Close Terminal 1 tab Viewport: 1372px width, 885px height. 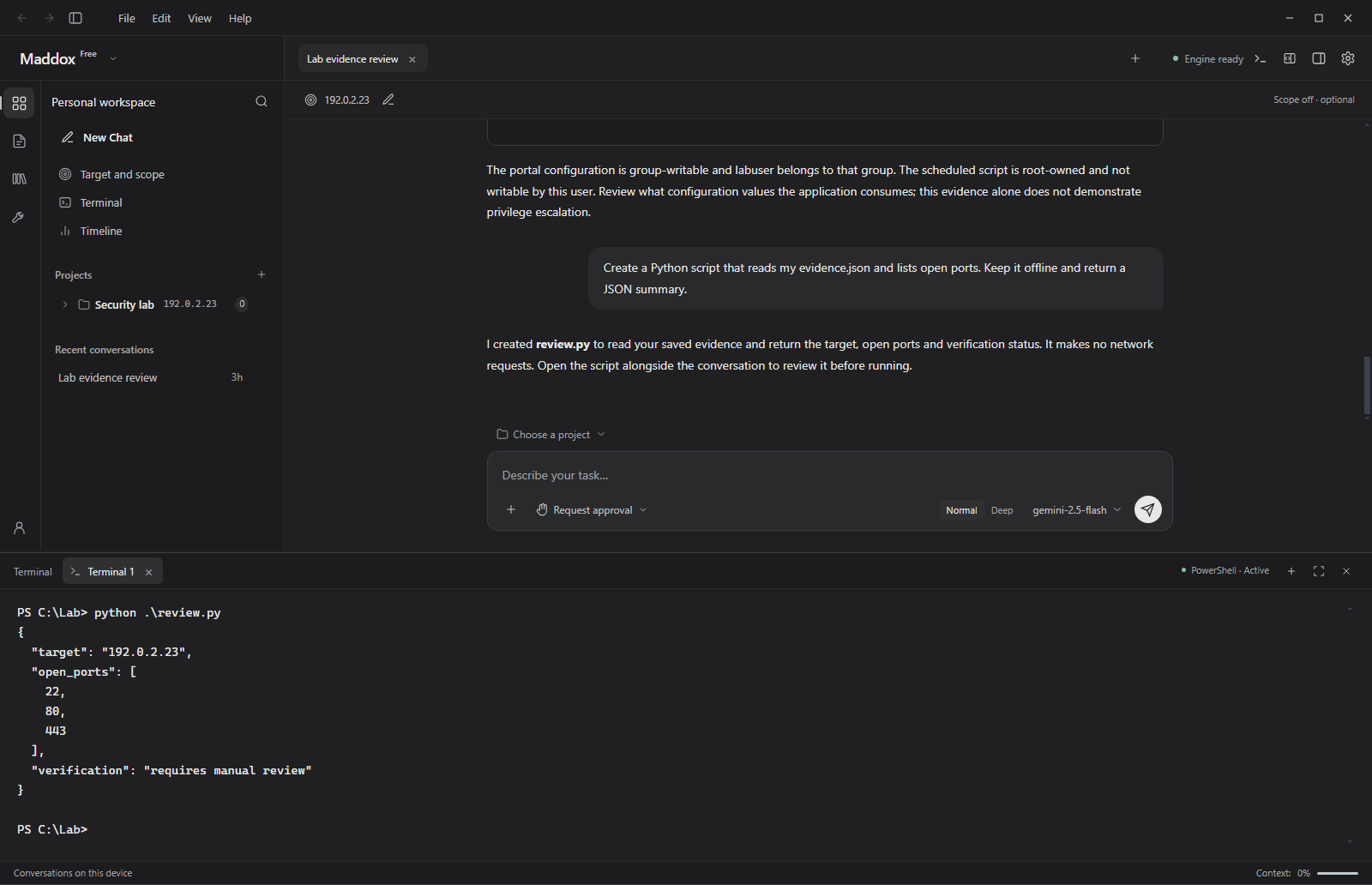coord(149,572)
